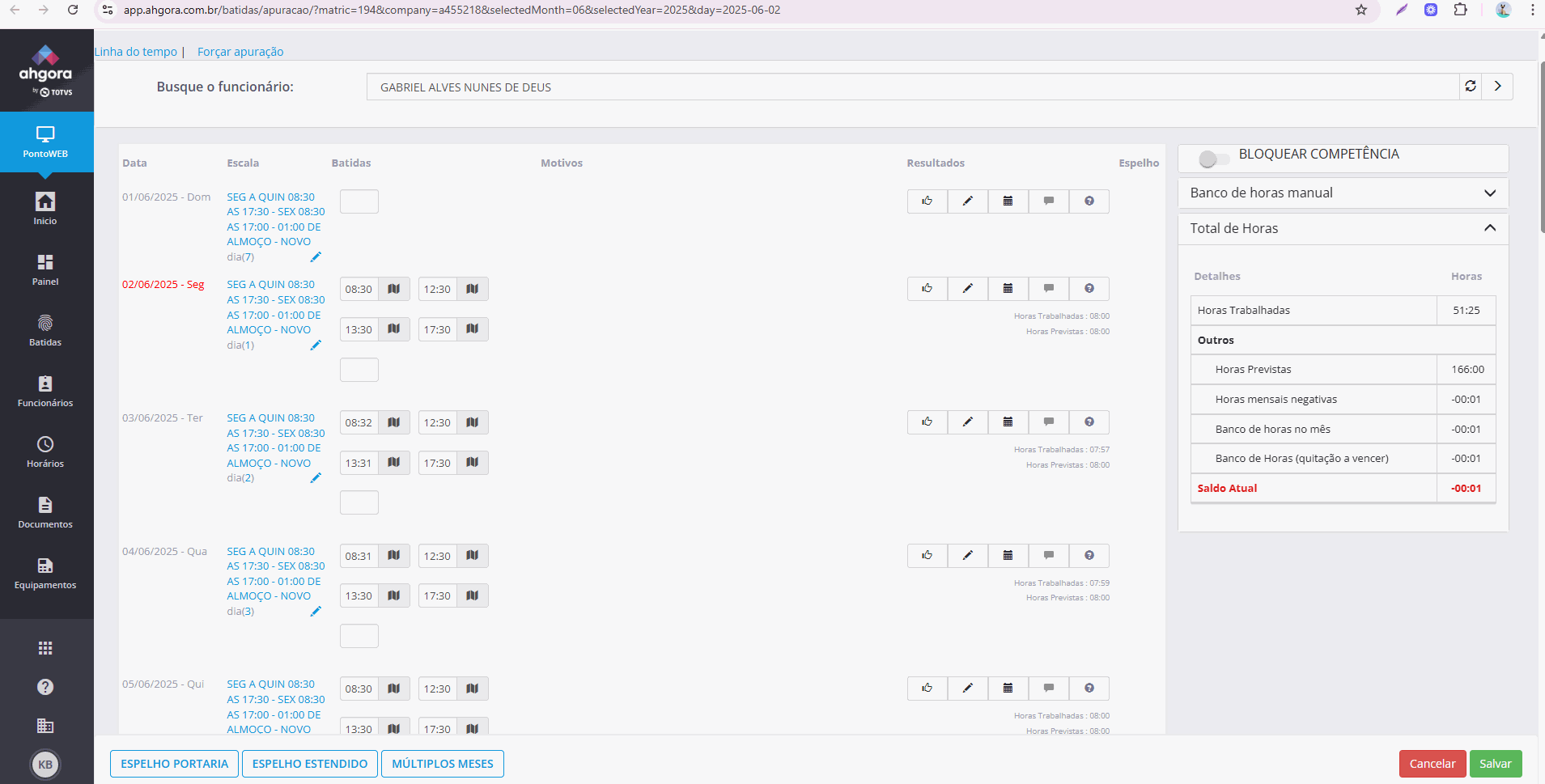
Task: Click the Salvar button
Action: coord(1496,764)
